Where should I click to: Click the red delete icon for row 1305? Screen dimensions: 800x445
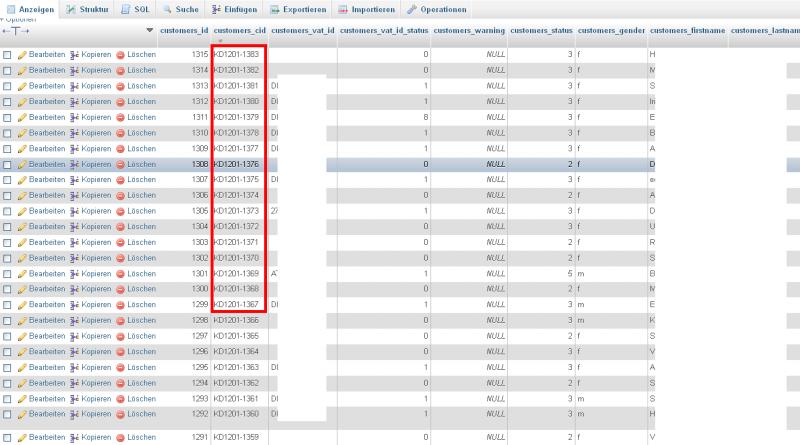(x=121, y=211)
